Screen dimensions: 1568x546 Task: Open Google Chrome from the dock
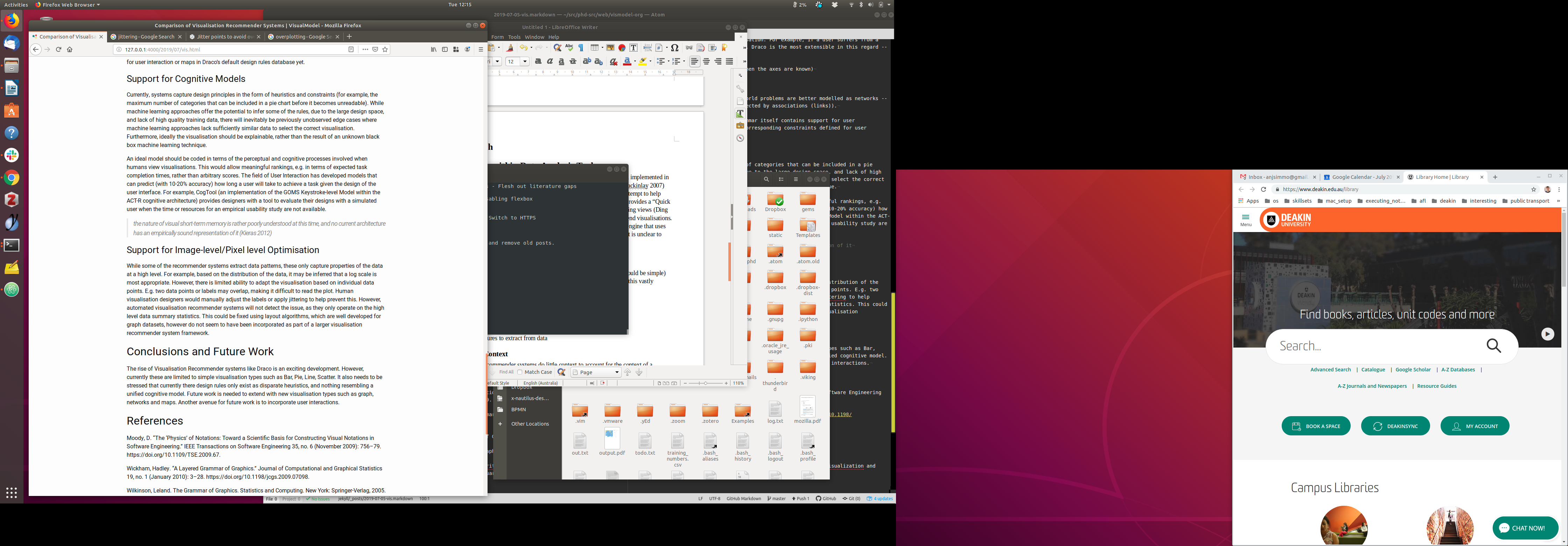(12, 178)
